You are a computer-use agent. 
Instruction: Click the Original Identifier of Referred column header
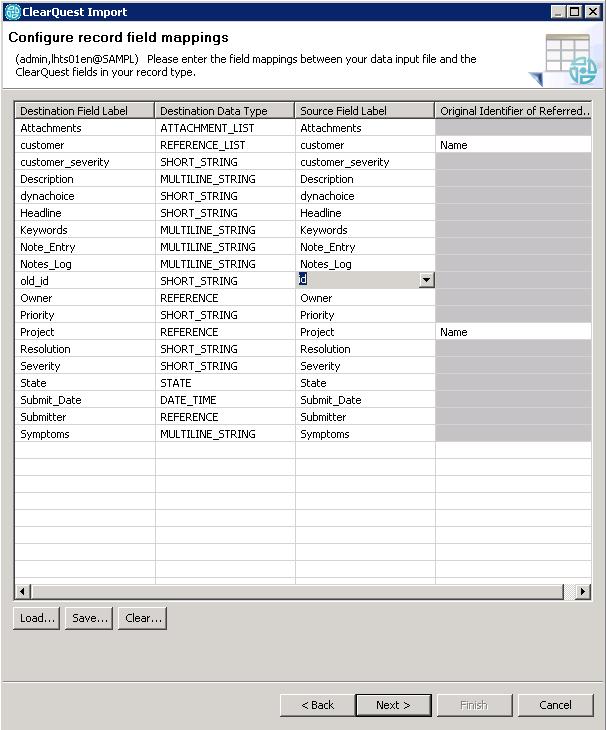[513, 111]
